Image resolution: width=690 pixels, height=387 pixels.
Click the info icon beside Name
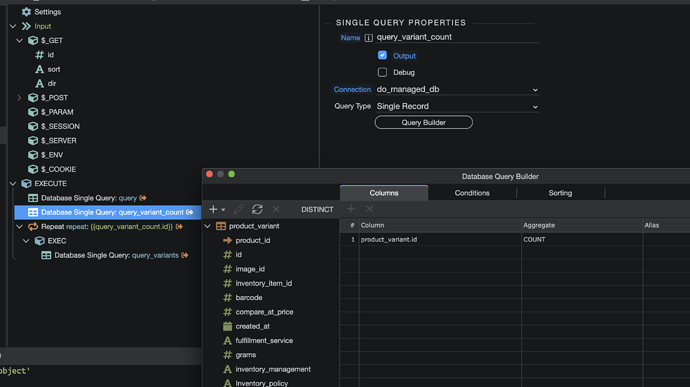pyautogui.click(x=369, y=38)
